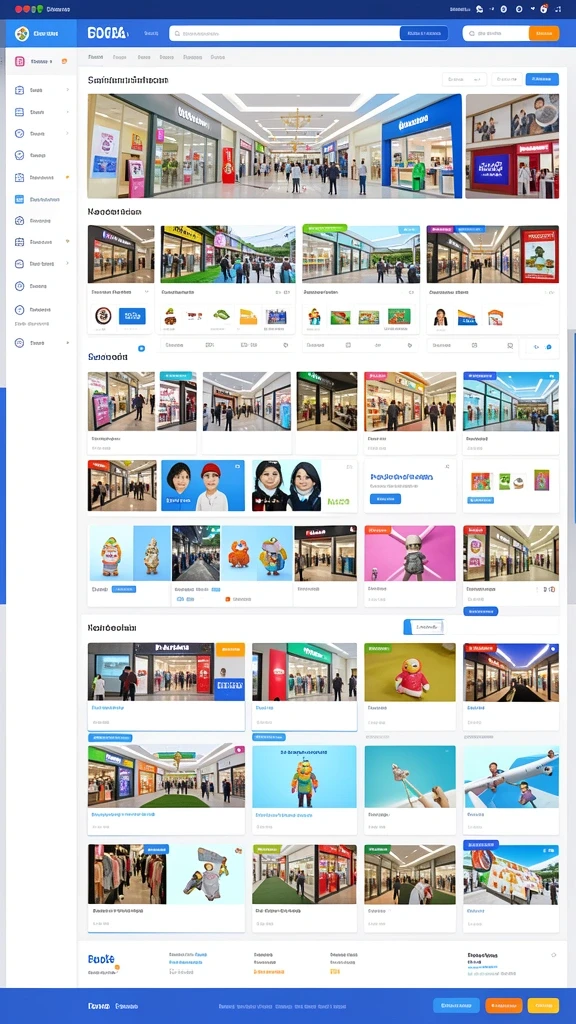Click the blue button in the white promo card
Screen dimensions: 576x1024
385,499
